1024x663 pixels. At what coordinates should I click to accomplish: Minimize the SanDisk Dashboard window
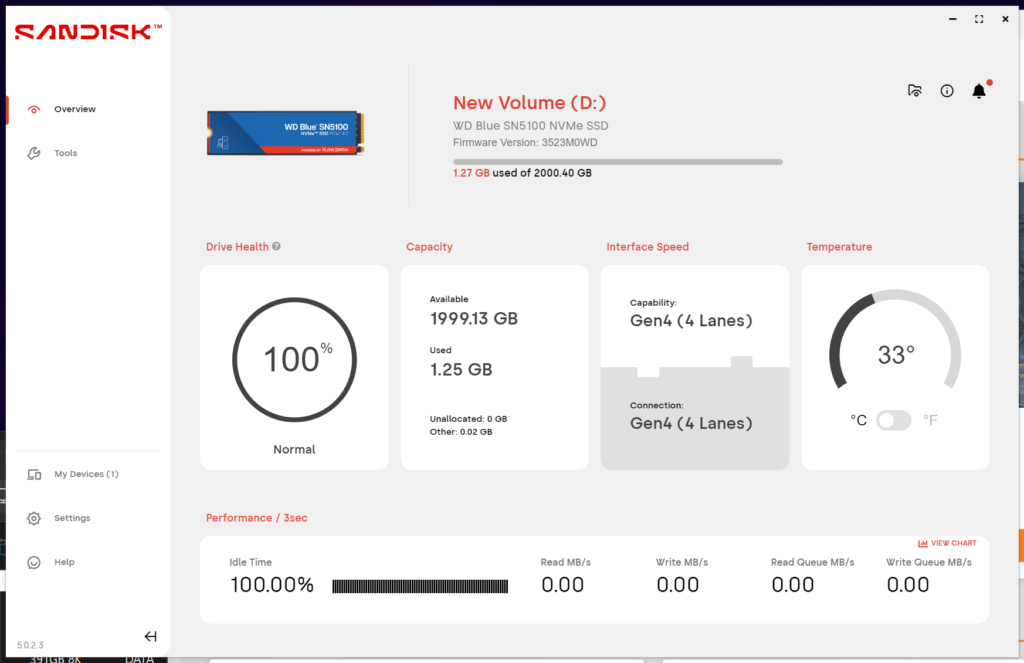coord(953,19)
